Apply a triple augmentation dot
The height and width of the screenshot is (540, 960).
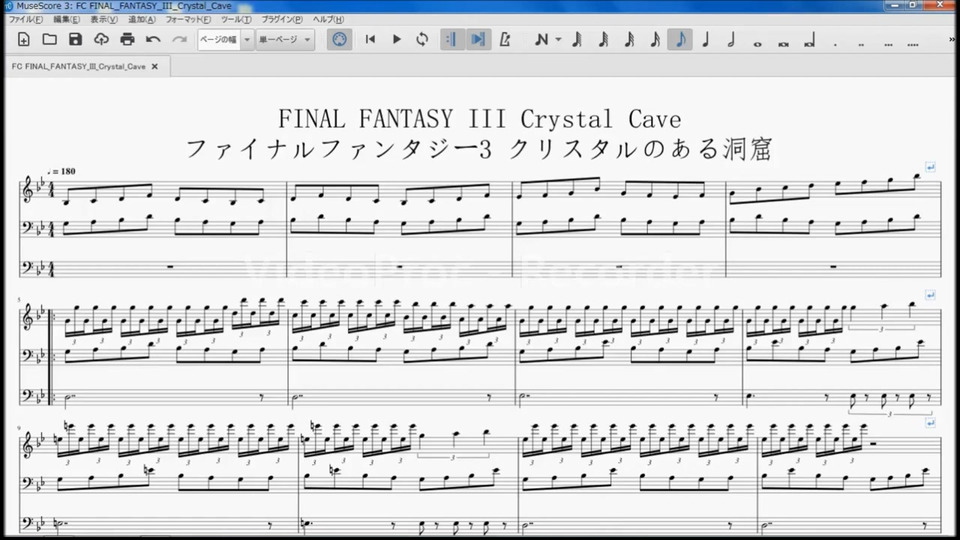(888, 43)
